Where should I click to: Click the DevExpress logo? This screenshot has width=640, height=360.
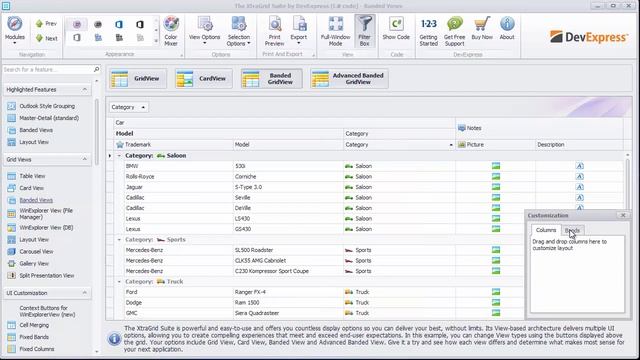pos(589,37)
